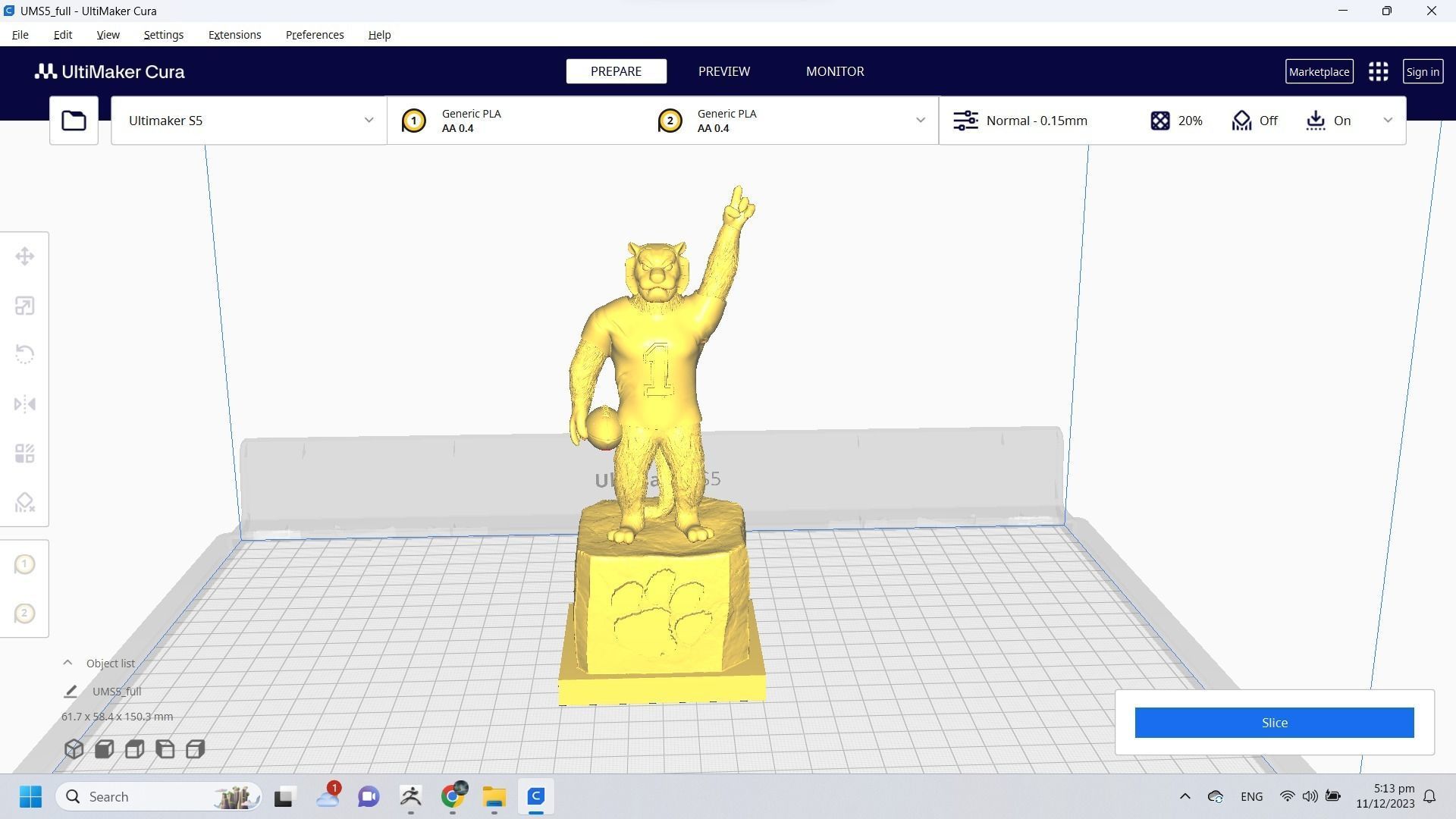
Task: Switch to 3D view cube icon
Action: click(74, 749)
